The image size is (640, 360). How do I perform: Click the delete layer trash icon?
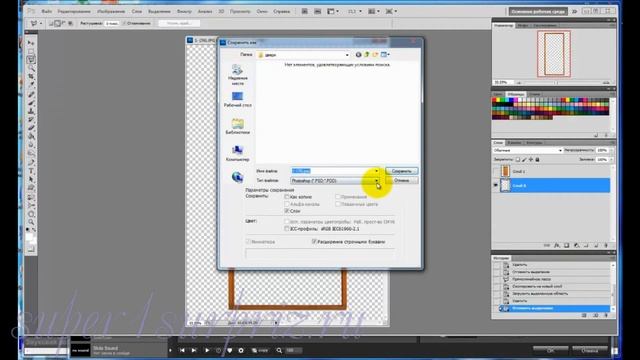coord(606,246)
